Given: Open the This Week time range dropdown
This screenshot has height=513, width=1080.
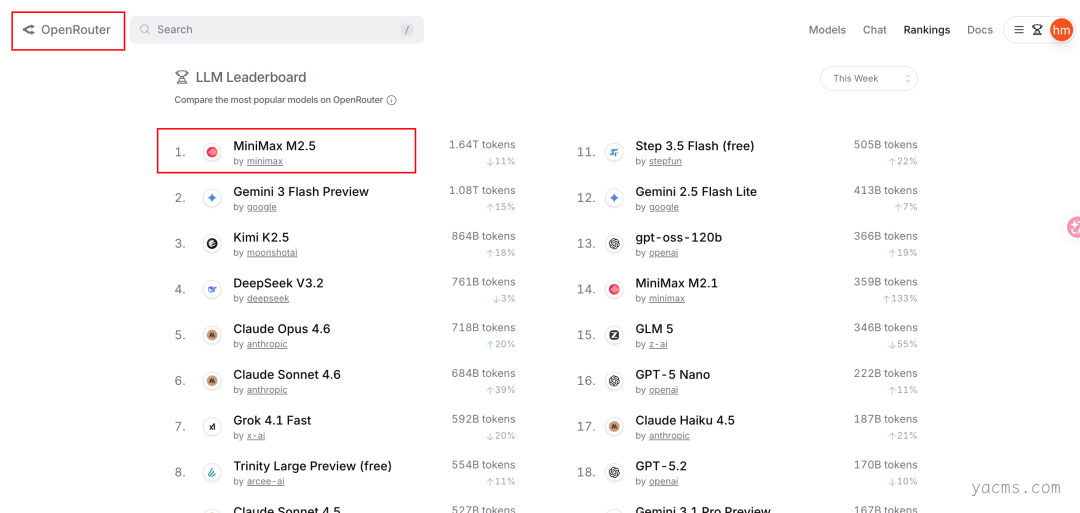Looking at the screenshot, I should pos(868,78).
